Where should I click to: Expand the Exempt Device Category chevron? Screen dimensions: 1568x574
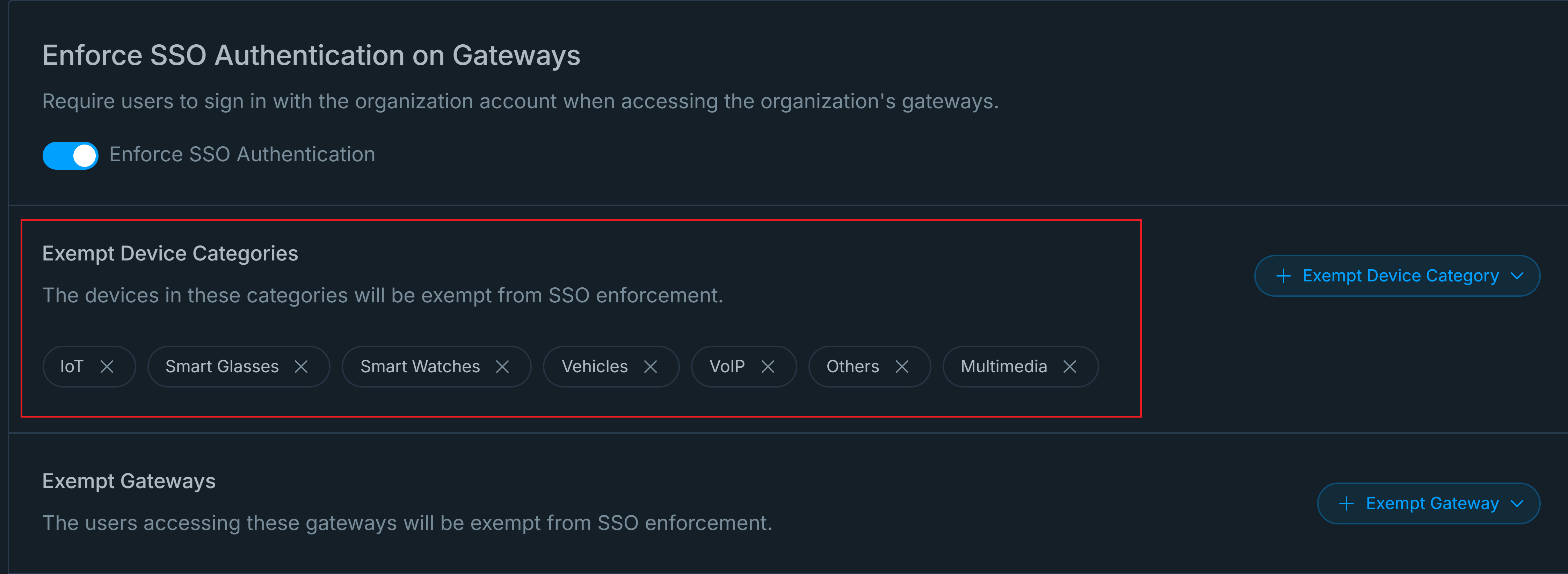click(x=1517, y=276)
